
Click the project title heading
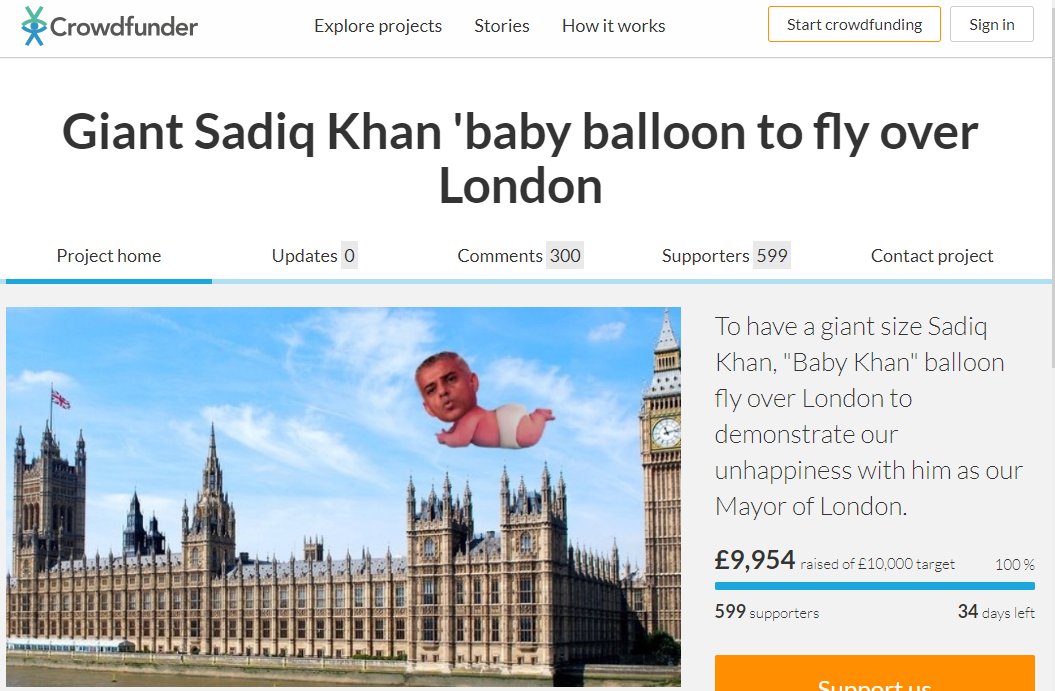(520, 158)
